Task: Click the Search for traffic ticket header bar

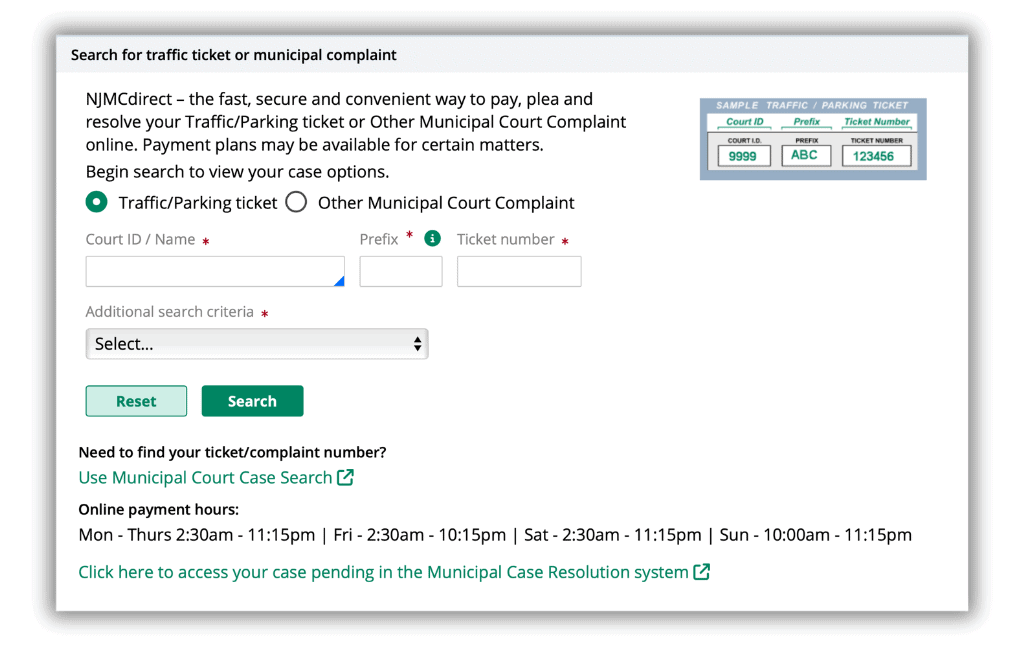Action: (511, 55)
